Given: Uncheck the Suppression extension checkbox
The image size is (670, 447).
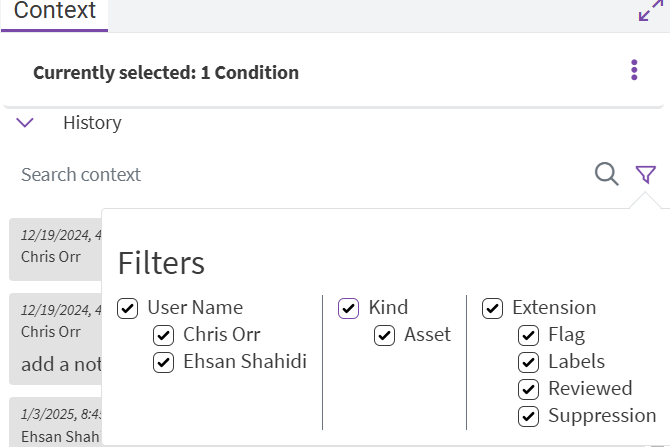Looking at the screenshot, I should [528, 416].
